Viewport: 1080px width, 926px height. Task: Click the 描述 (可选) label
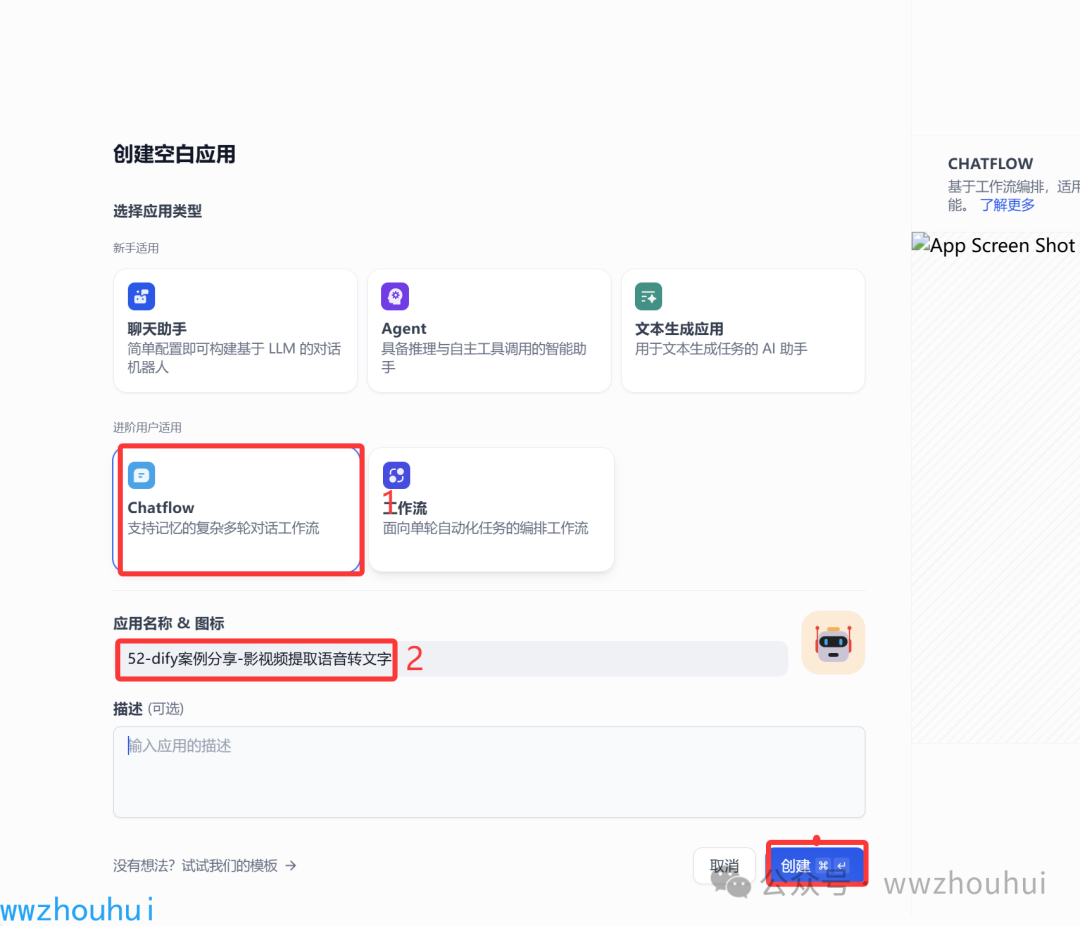[148, 709]
